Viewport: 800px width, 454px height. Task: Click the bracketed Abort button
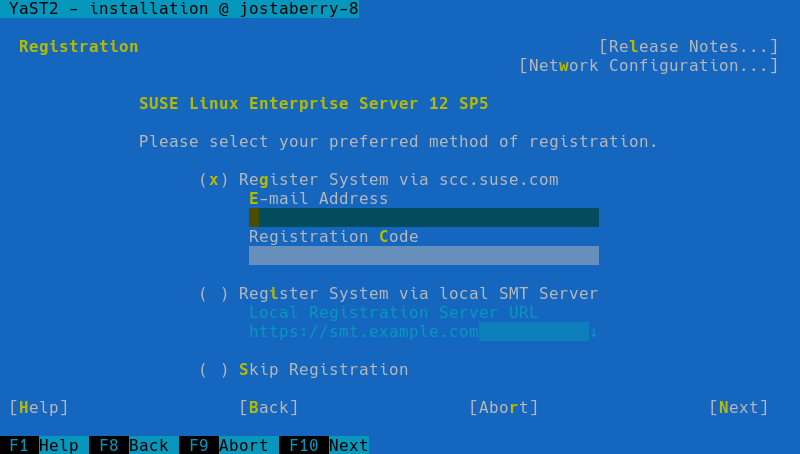503,408
